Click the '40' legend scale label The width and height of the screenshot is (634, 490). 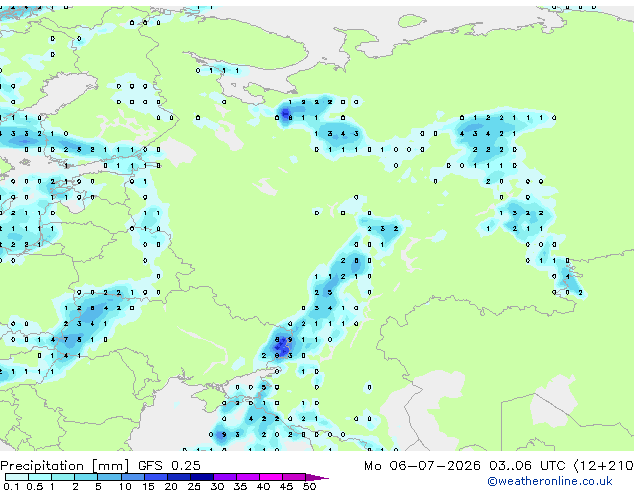pyautogui.click(x=263, y=486)
